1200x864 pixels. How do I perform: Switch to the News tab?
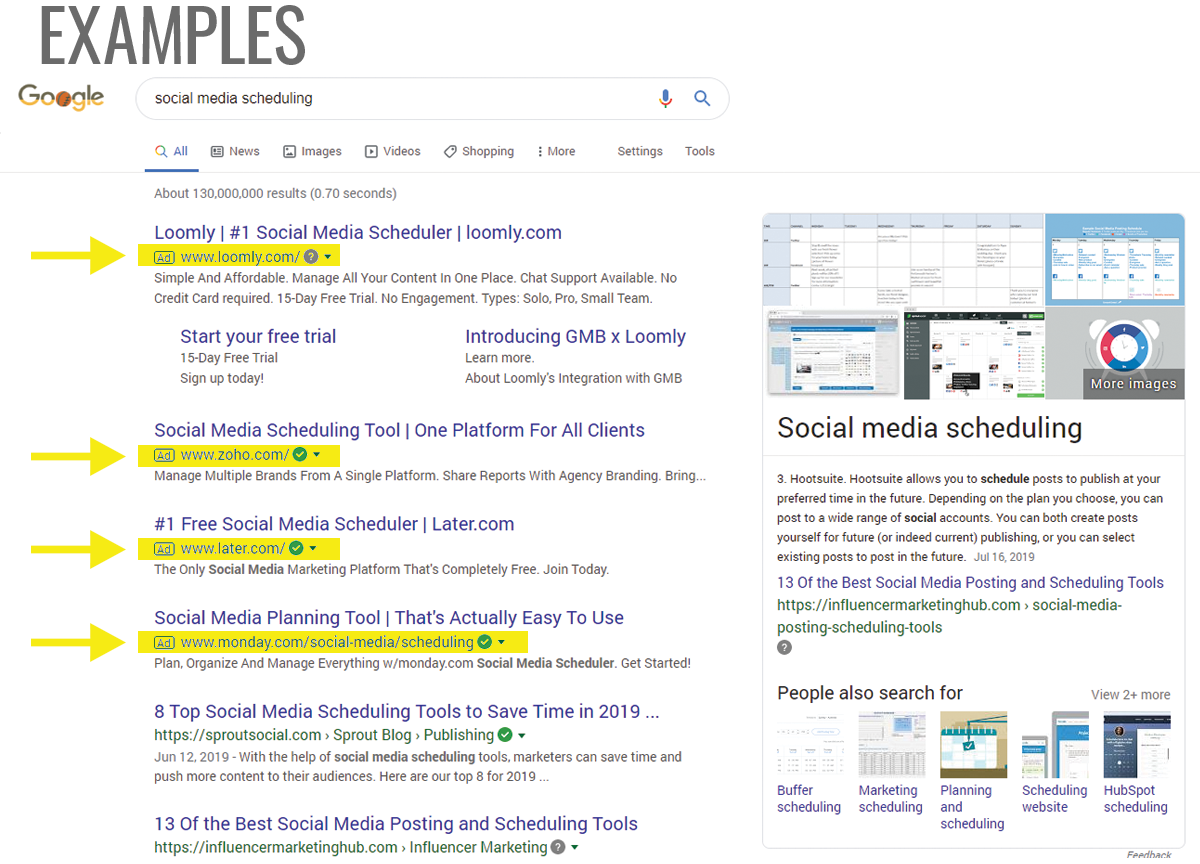235,151
